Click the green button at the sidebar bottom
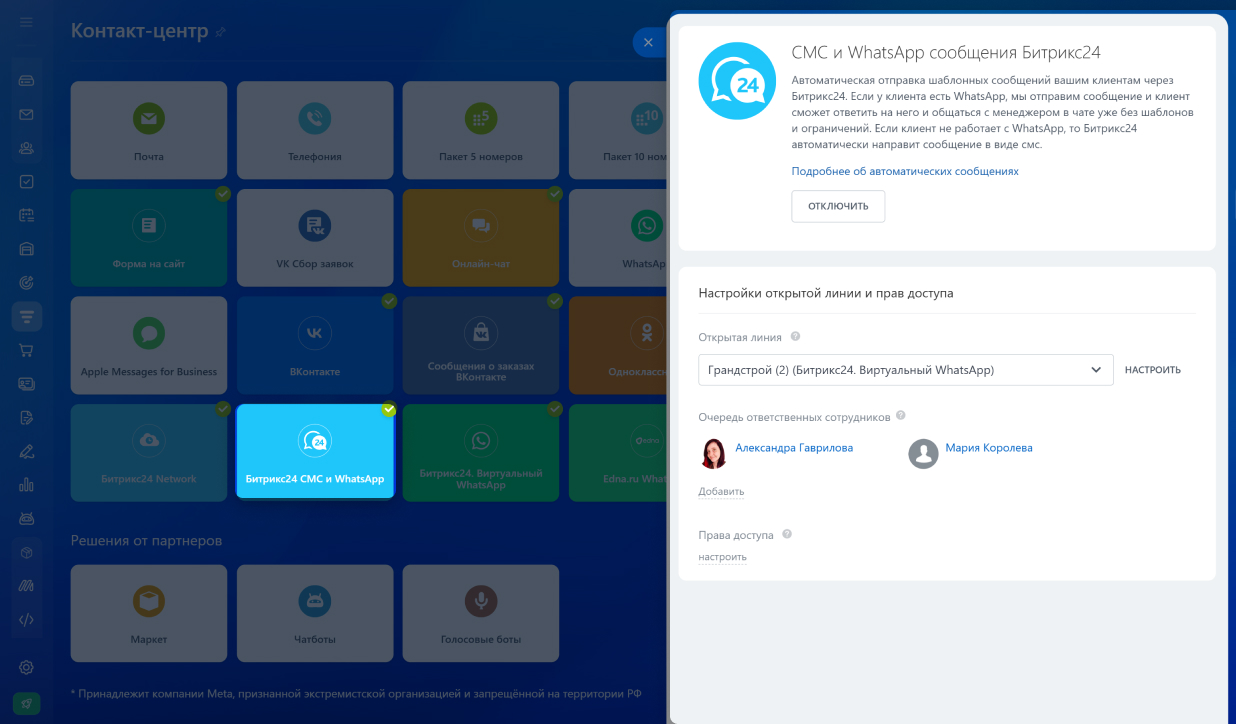 tap(26, 704)
